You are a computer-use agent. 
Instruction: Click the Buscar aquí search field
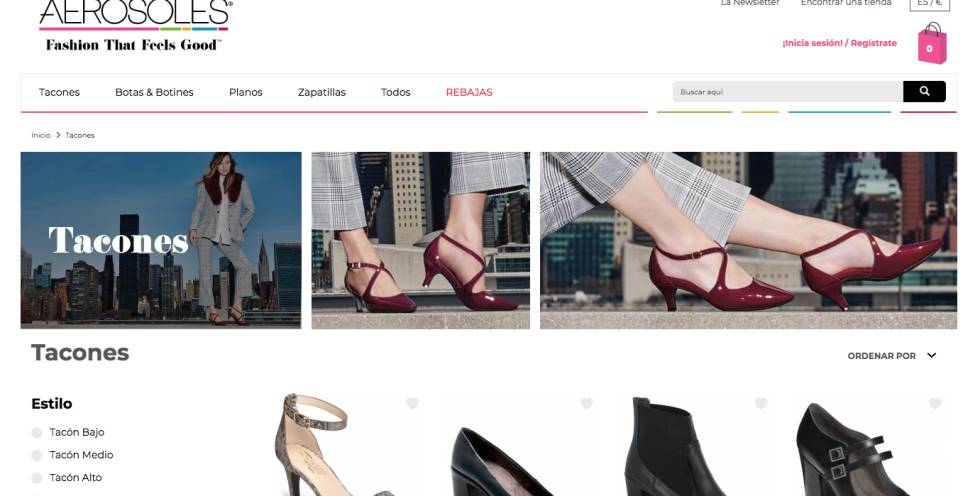[x=787, y=92]
